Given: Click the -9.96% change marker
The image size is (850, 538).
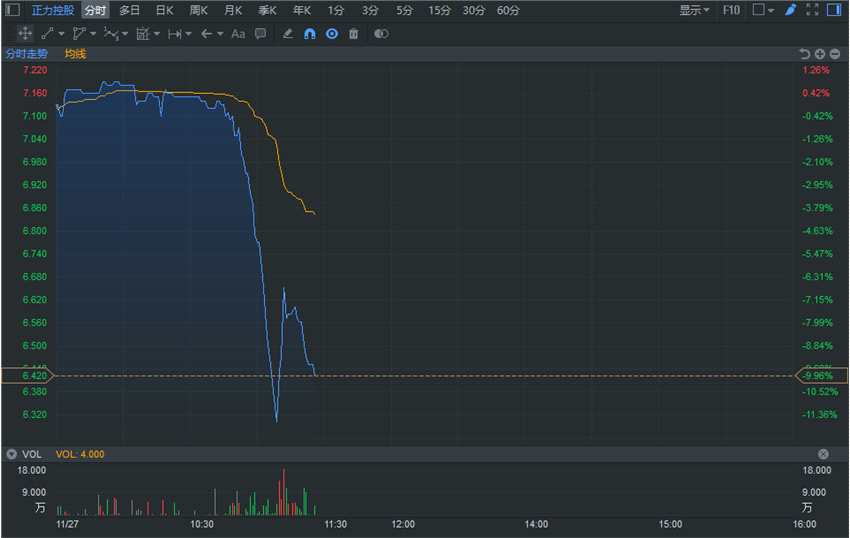Looking at the screenshot, I should [x=821, y=375].
